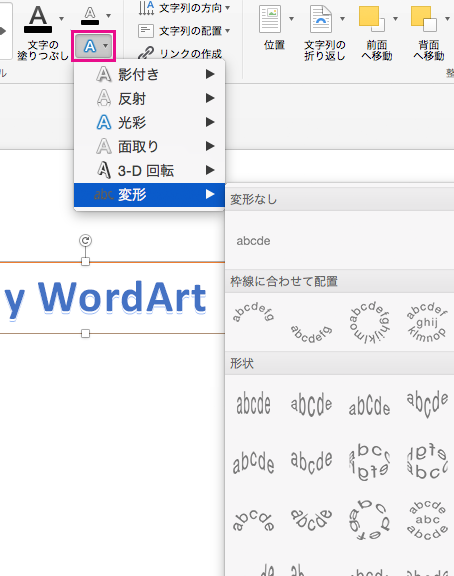Image resolution: width=454 pixels, height=576 pixels.
Task: Select the circle follow path transform
Action: [x=369, y=323]
